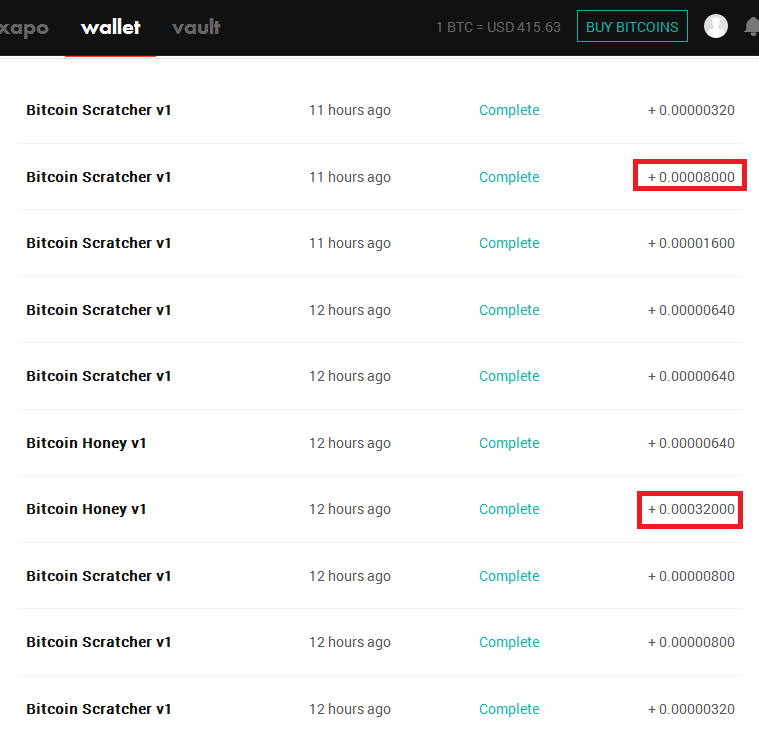Open Bitcoin Honey v1 entry with 0.00032000
The height and width of the screenshot is (730, 759).
pyautogui.click(x=86, y=509)
